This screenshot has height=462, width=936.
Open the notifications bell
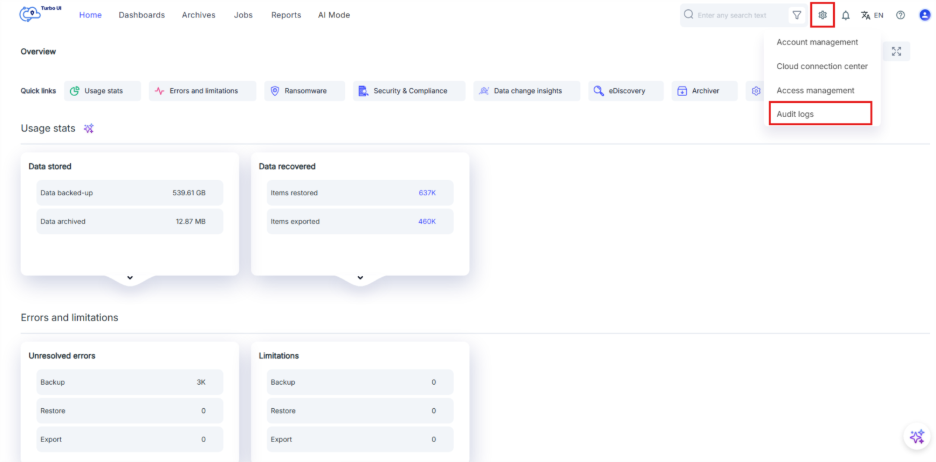(846, 15)
